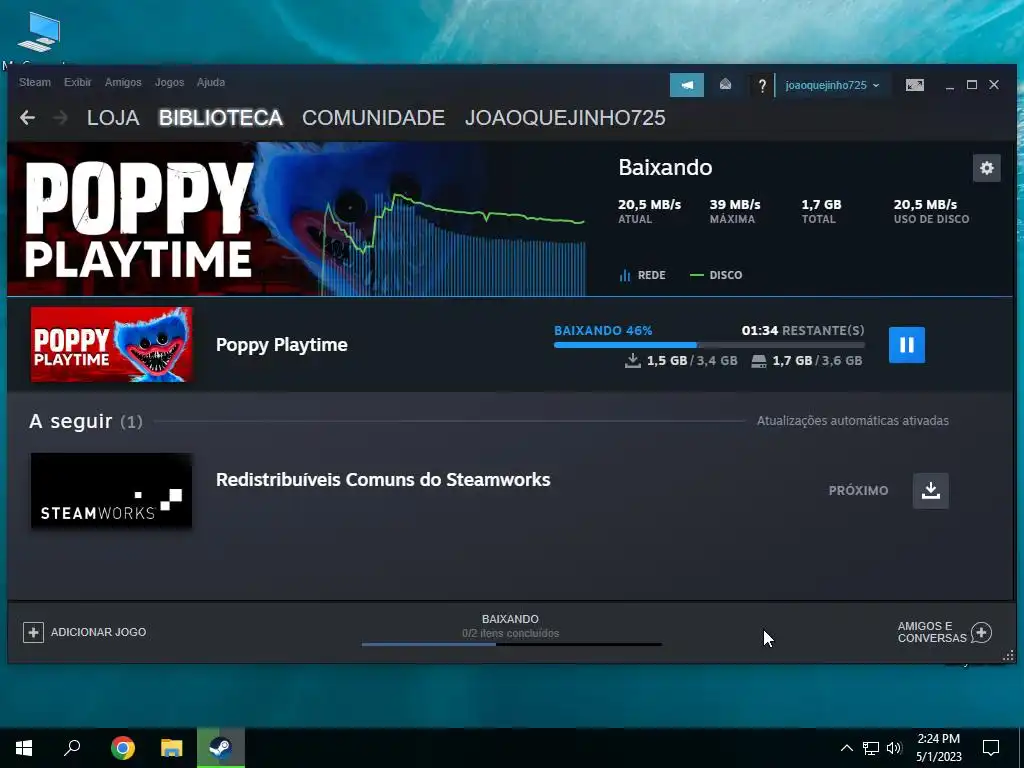The width and height of the screenshot is (1024, 768).
Task: Open the network tray icon
Action: (x=871, y=748)
